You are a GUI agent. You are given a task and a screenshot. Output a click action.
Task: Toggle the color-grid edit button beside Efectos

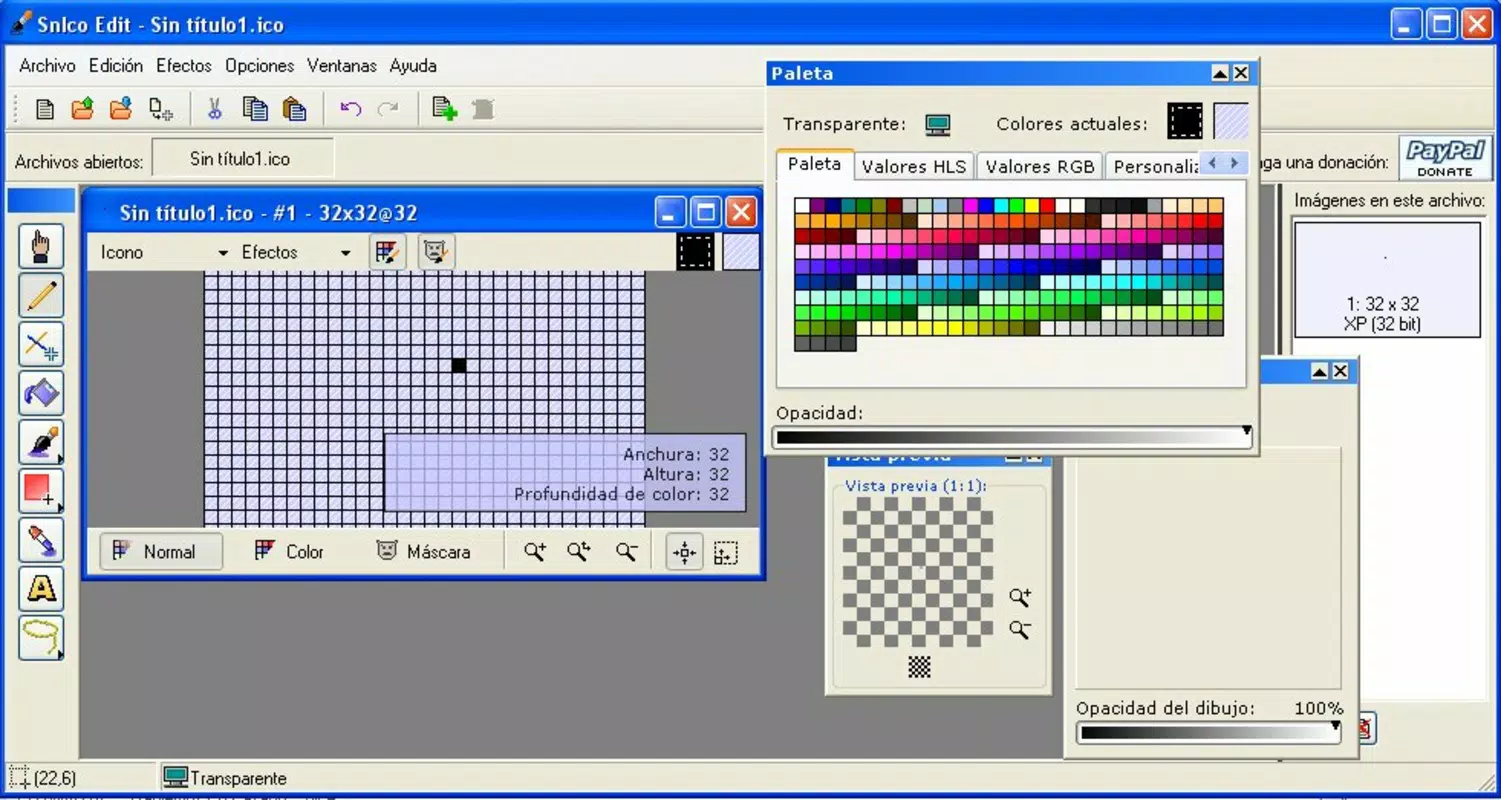point(387,252)
